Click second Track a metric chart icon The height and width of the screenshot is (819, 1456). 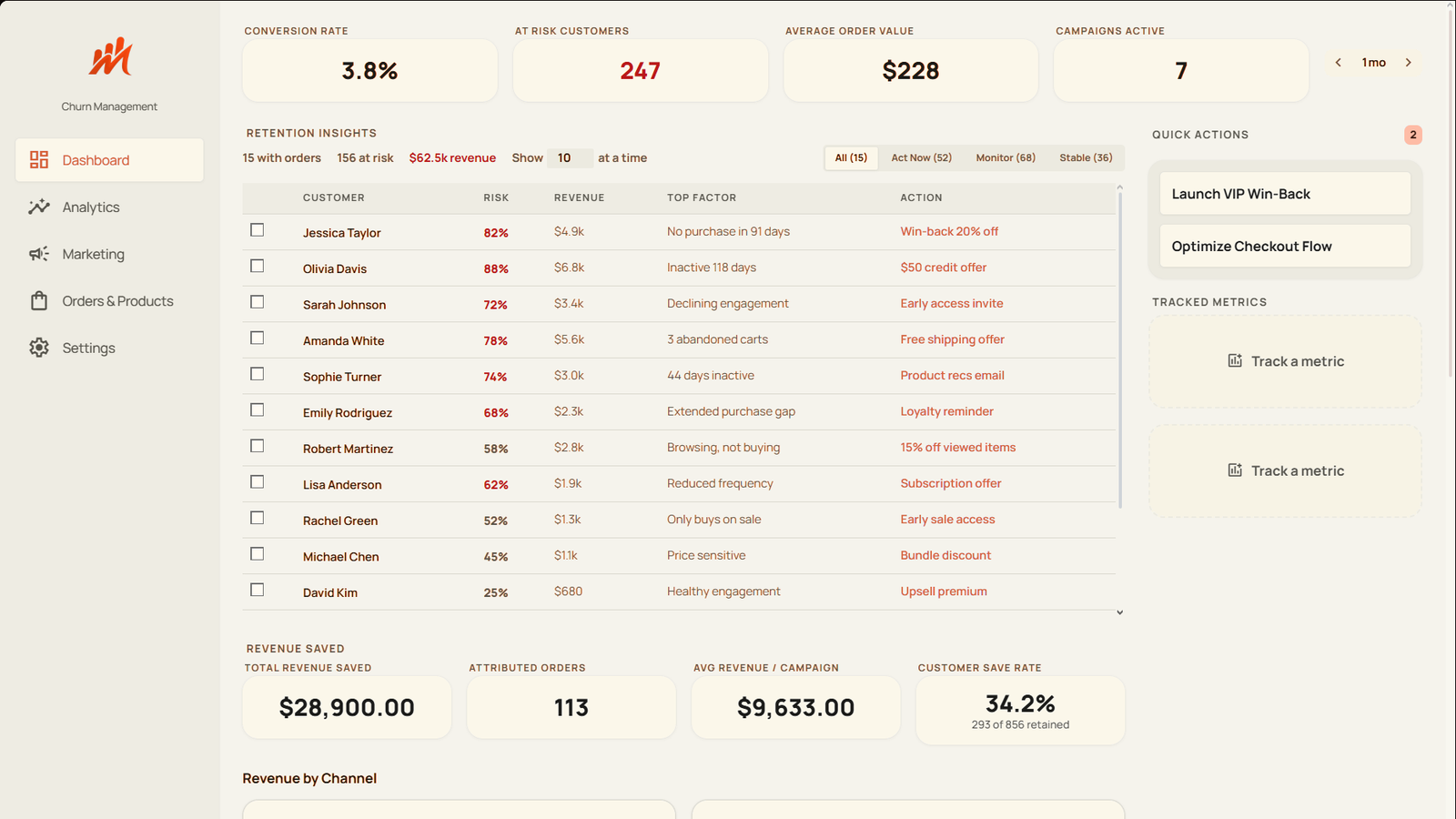pyautogui.click(x=1235, y=470)
